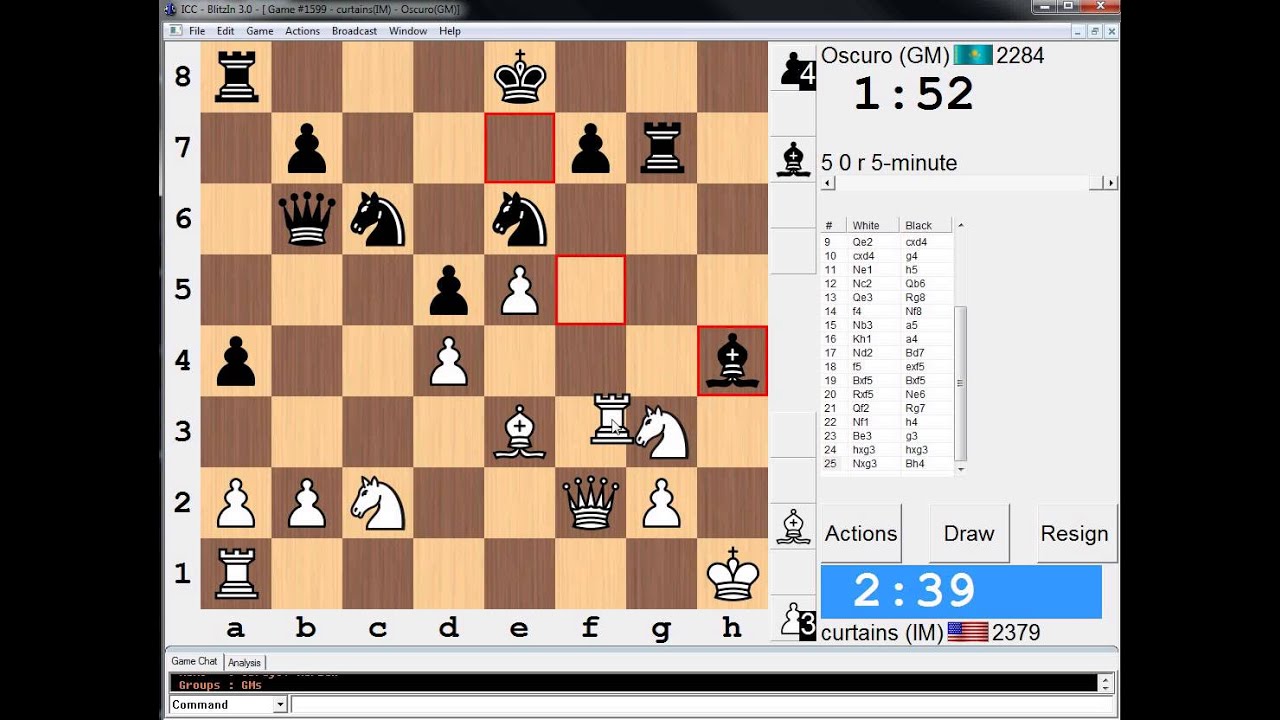Screen dimensions: 1280x720
Task: Click the captured black bishop icon
Action: [x=793, y=158]
